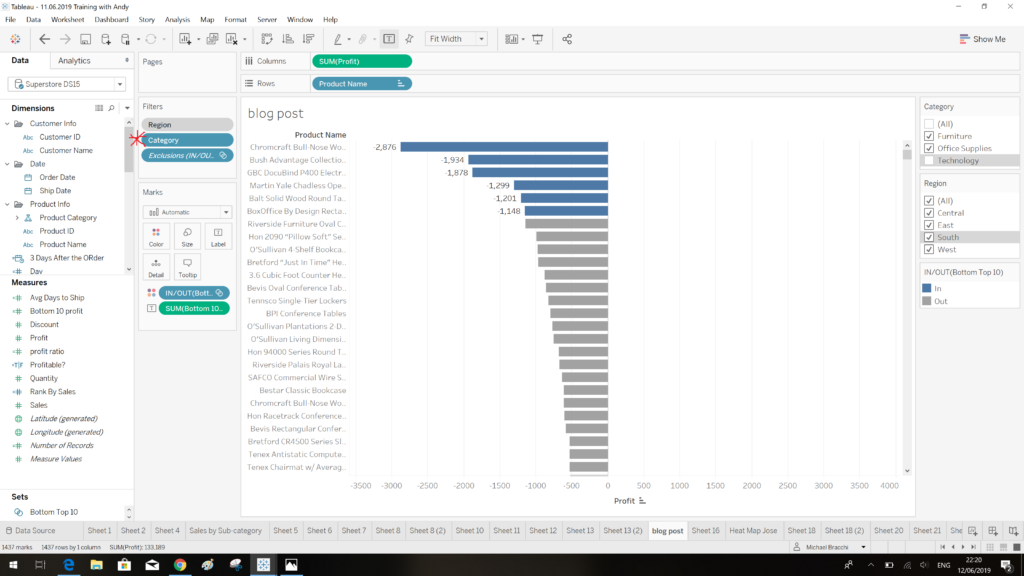Click the undo back arrow in toolbar
Image resolution: width=1024 pixels, height=576 pixels.
click(x=44, y=39)
